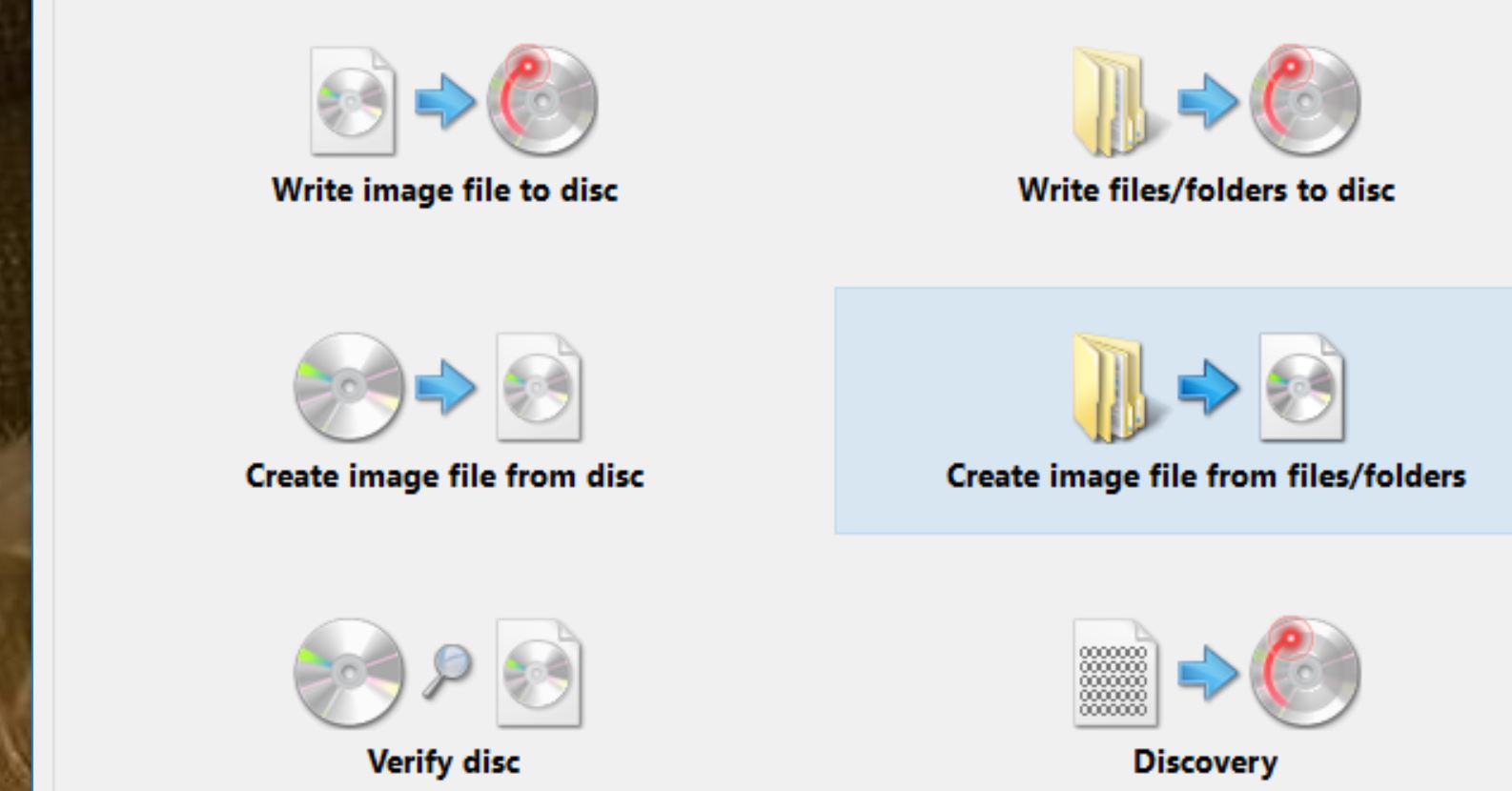The height and width of the screenshot is (791, 1512).
Task: Click the image file icon above Create image file from disc
Action: tap(539, 387)
